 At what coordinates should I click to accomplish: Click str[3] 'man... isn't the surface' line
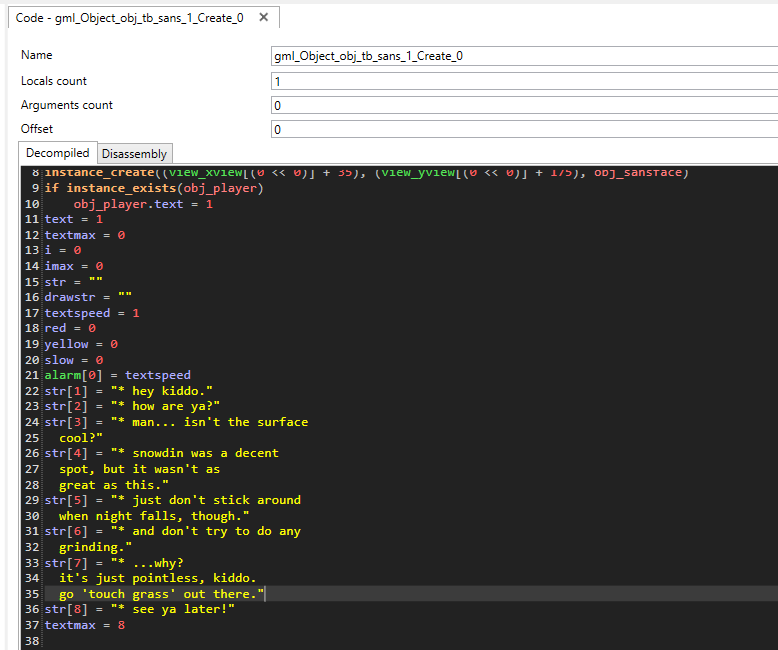click(176, 422)
